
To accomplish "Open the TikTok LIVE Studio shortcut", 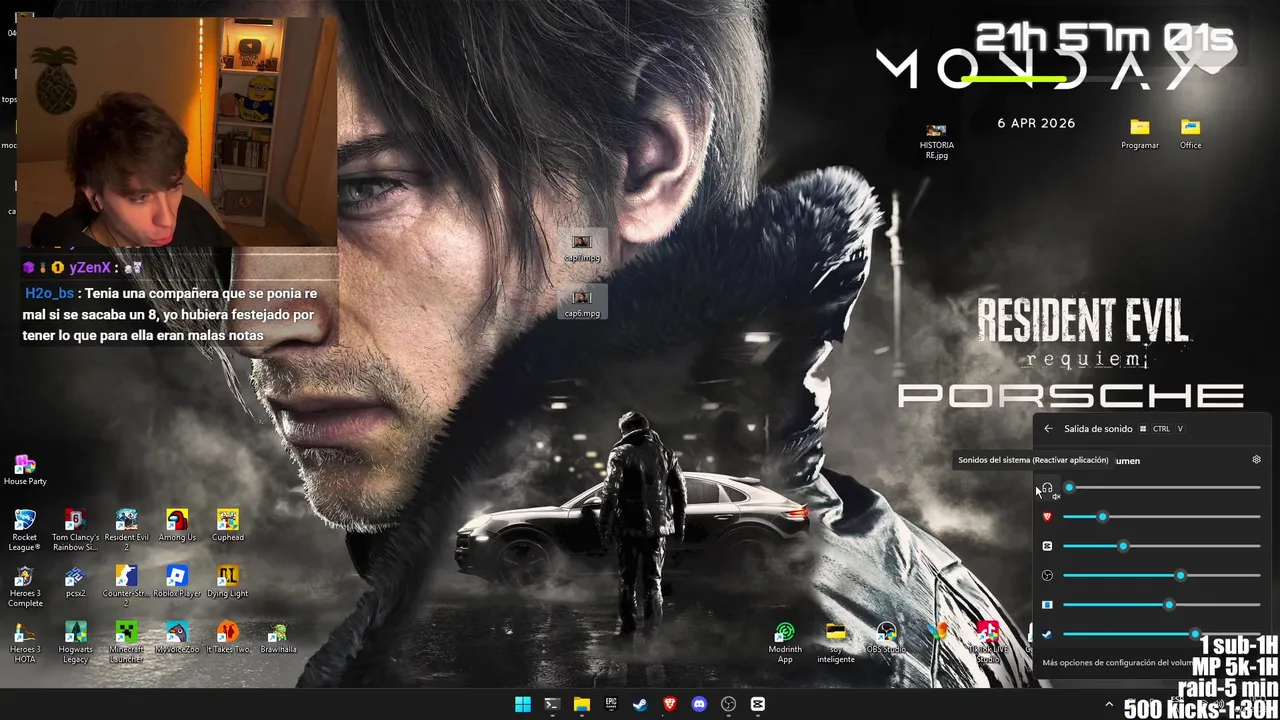I will point(987,643).
